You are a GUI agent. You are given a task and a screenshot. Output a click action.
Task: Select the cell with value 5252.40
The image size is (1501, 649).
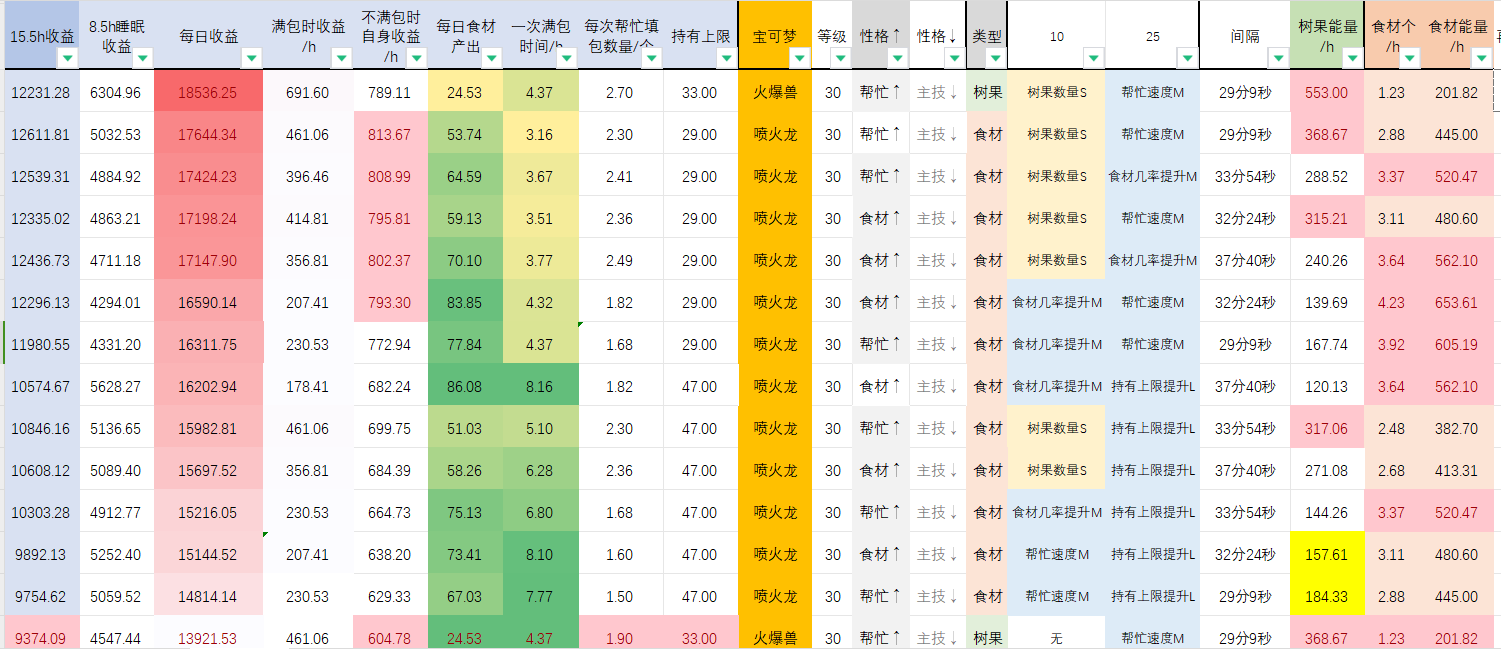(116, 554)
